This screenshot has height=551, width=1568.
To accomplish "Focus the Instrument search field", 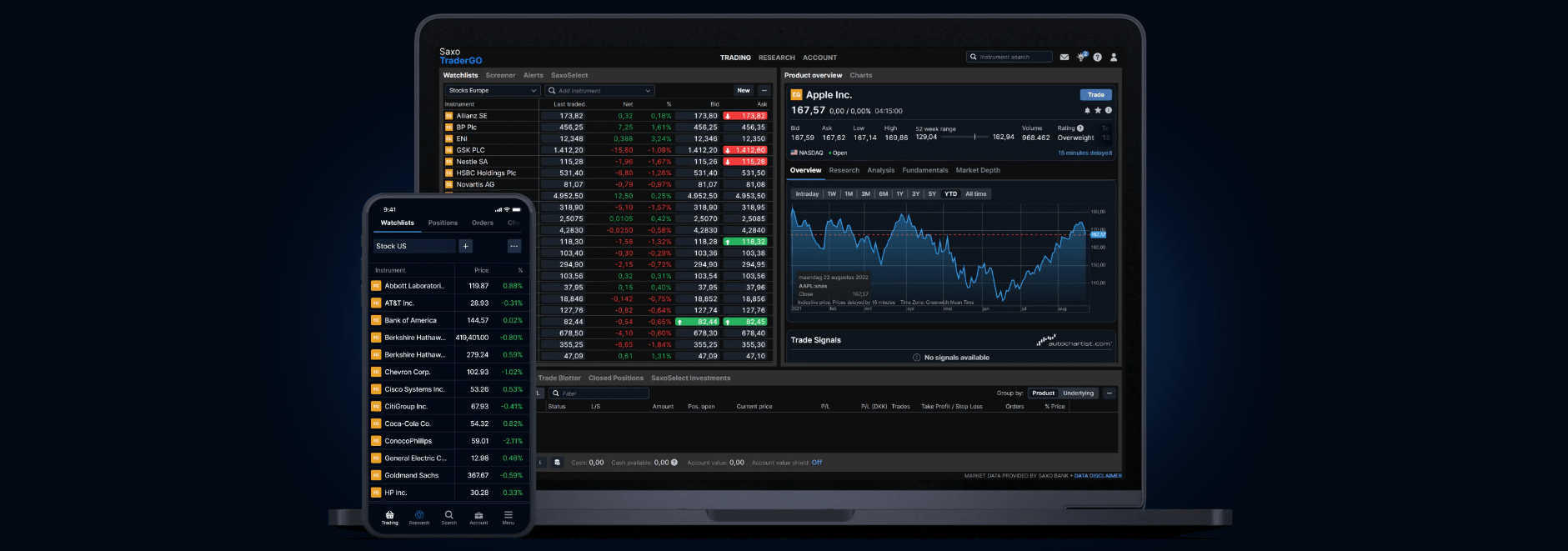I will 1009,58.
